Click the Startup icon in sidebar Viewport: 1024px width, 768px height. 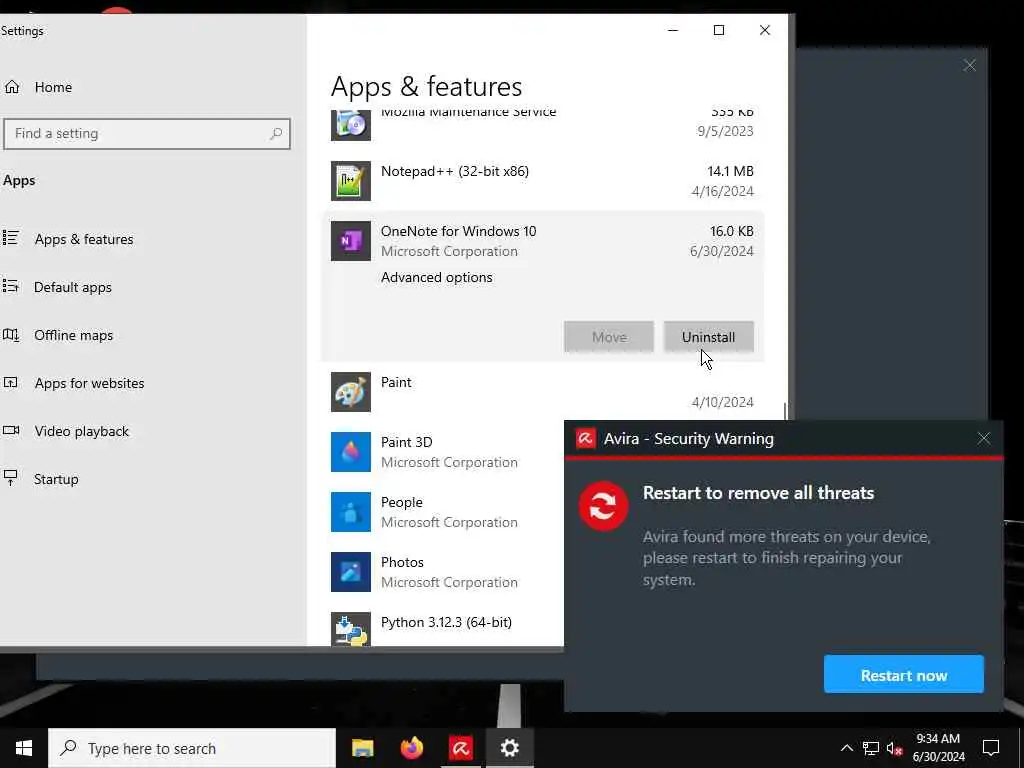10,478
